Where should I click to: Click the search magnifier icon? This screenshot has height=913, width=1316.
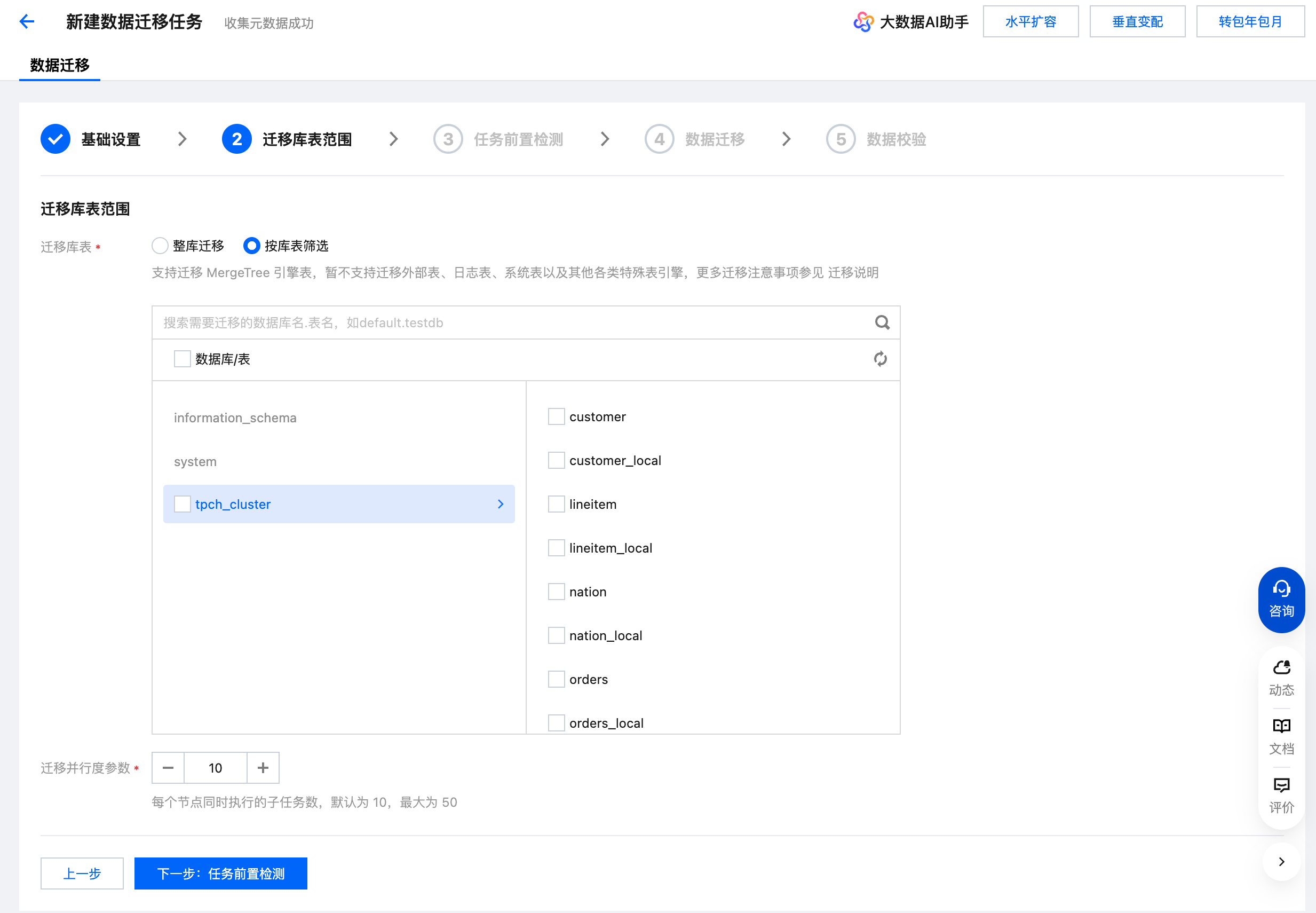pos(882,322)
